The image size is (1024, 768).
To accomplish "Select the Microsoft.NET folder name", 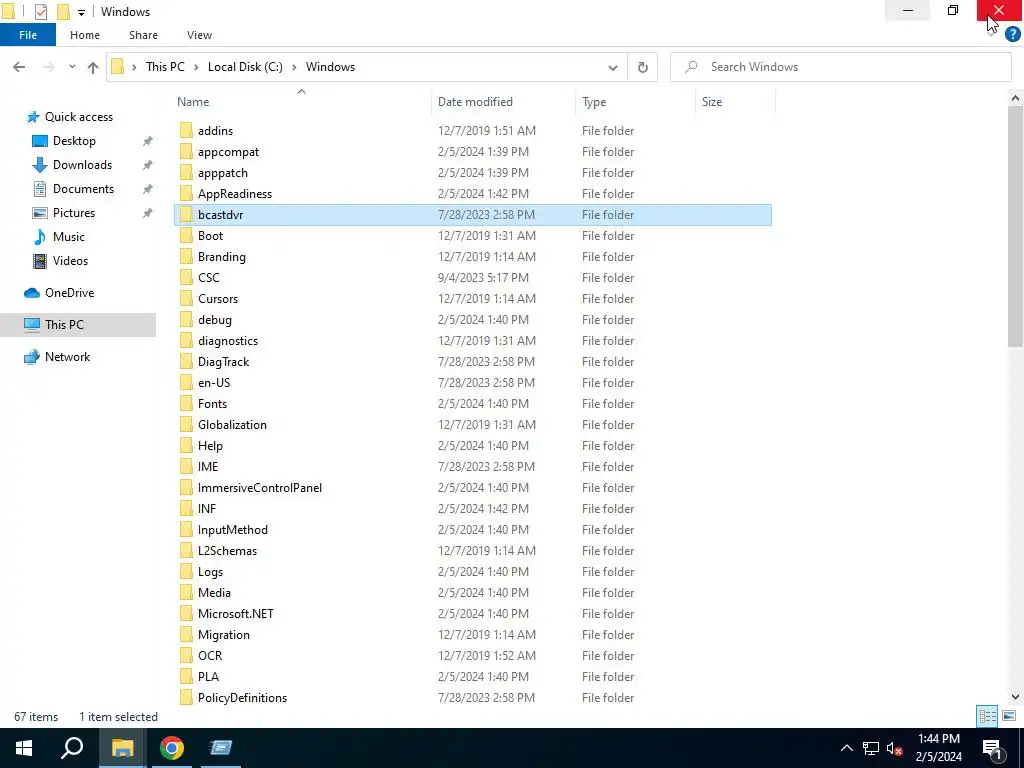I will [x=236, y=614].
